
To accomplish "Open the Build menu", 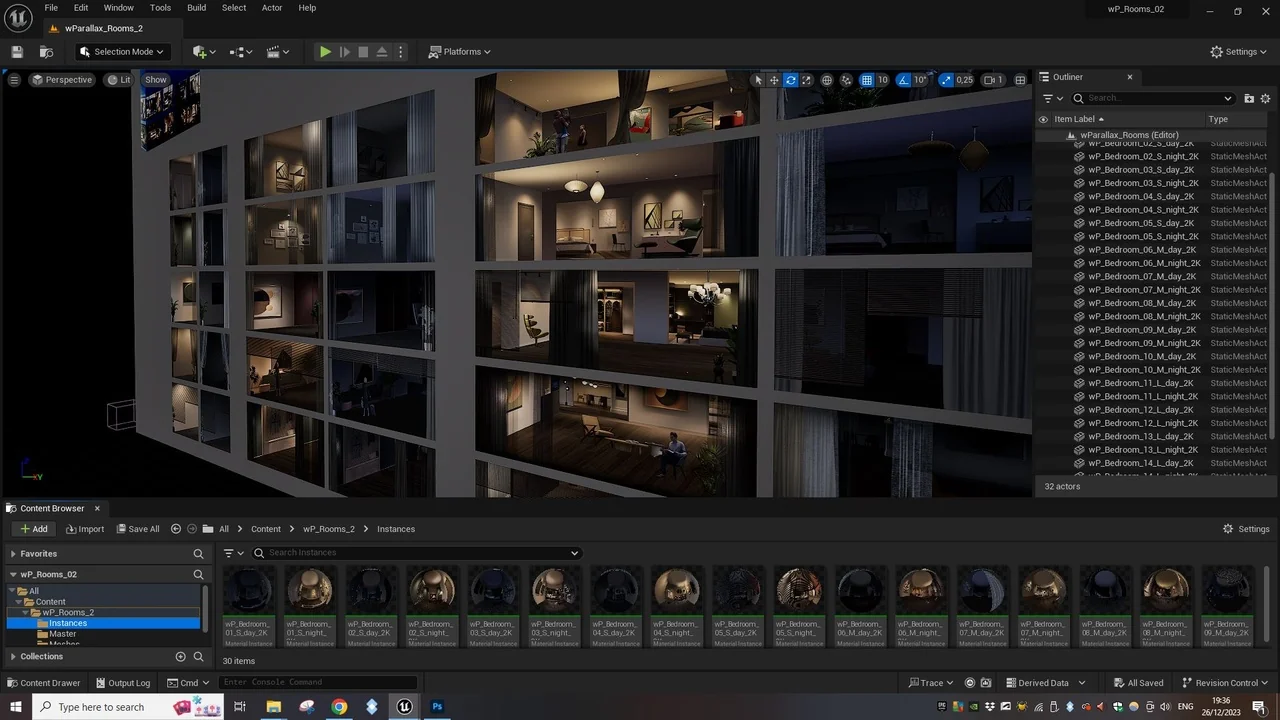I will tap(196, 8).
